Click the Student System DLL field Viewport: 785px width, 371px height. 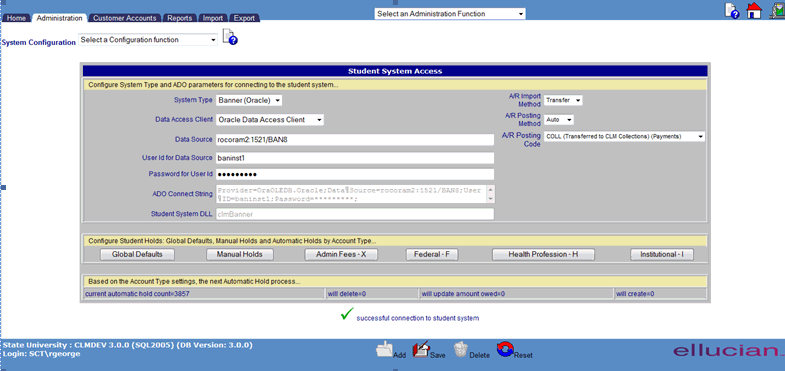355,214
